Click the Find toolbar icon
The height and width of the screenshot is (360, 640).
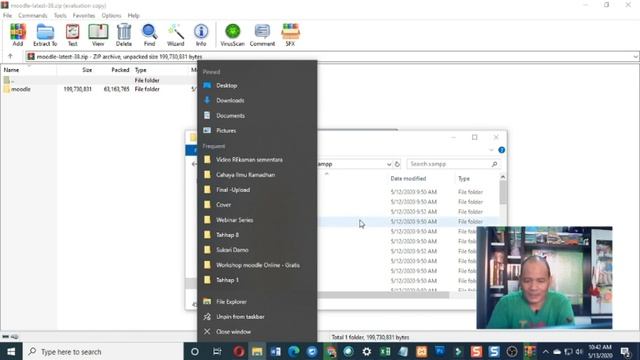(x=149, y=35)
